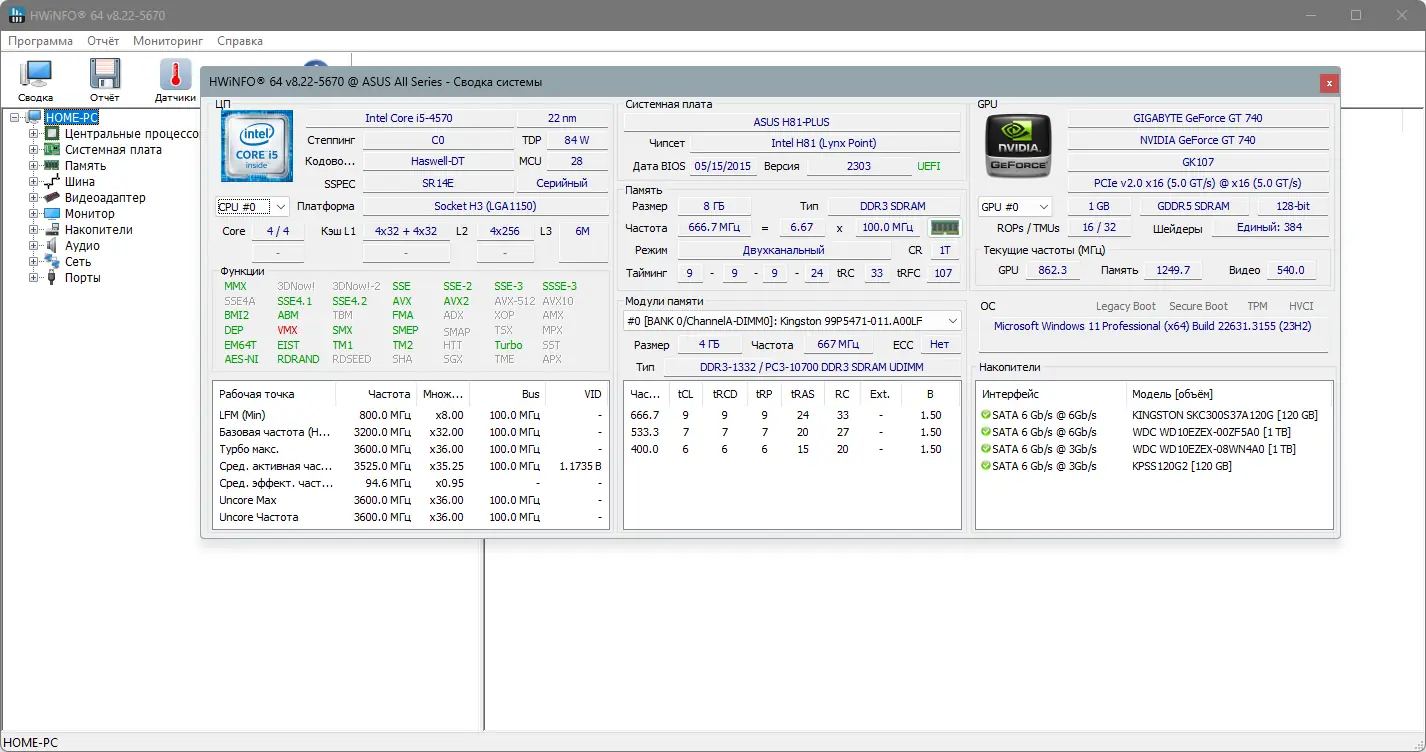
Task: Open the CPU #0 selector dropdown
Action: [252, 207]
